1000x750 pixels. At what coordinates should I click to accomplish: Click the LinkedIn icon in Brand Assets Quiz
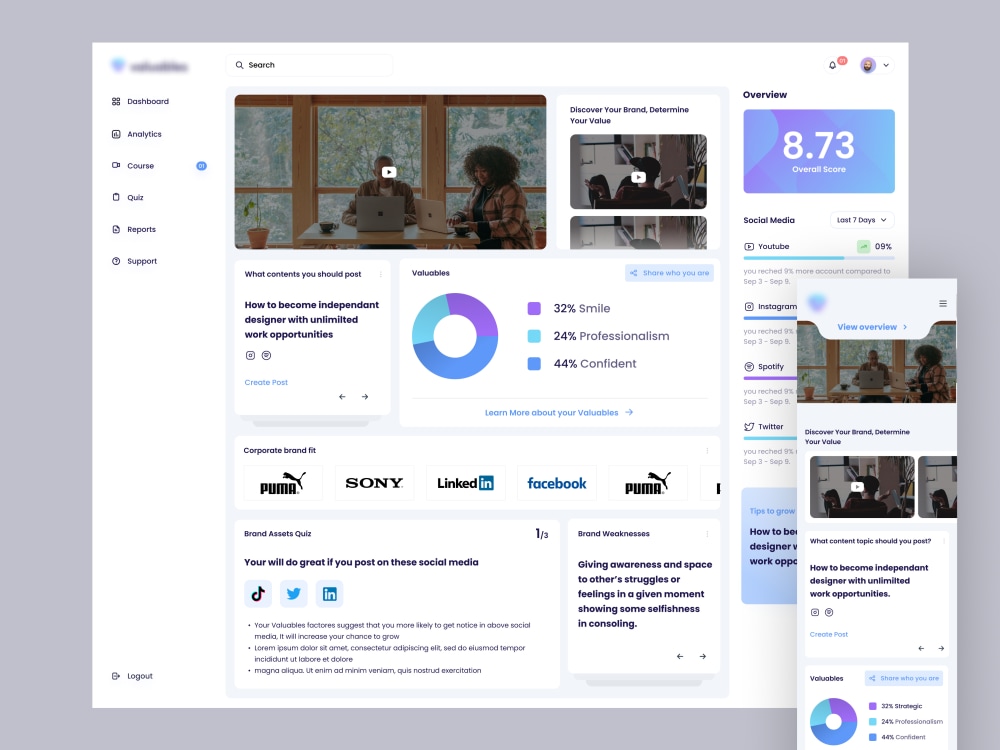[x=329, y=594]
